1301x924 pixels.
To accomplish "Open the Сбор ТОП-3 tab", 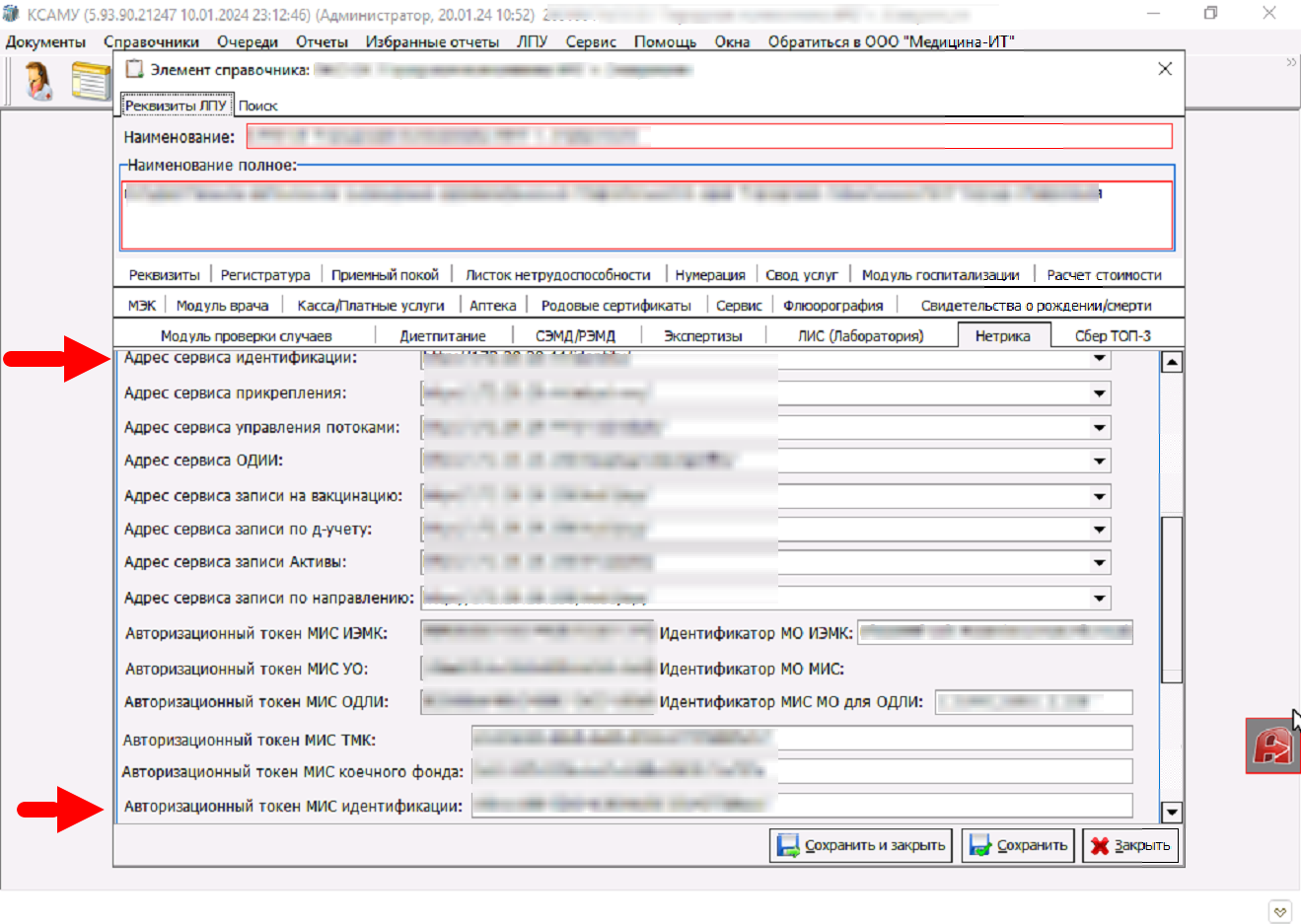I will point(1113,335).
